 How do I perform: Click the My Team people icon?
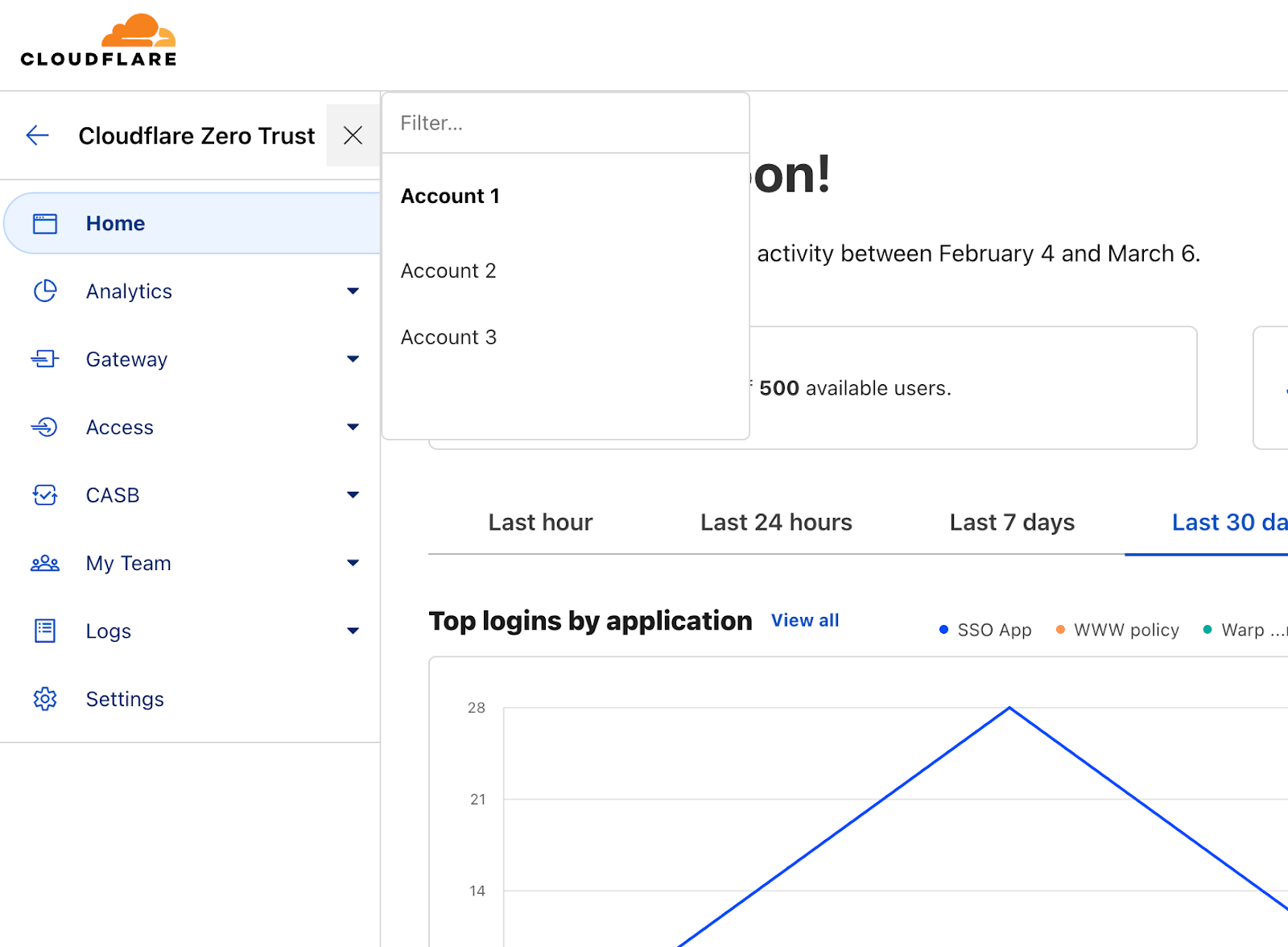click(x=45, y=563)
